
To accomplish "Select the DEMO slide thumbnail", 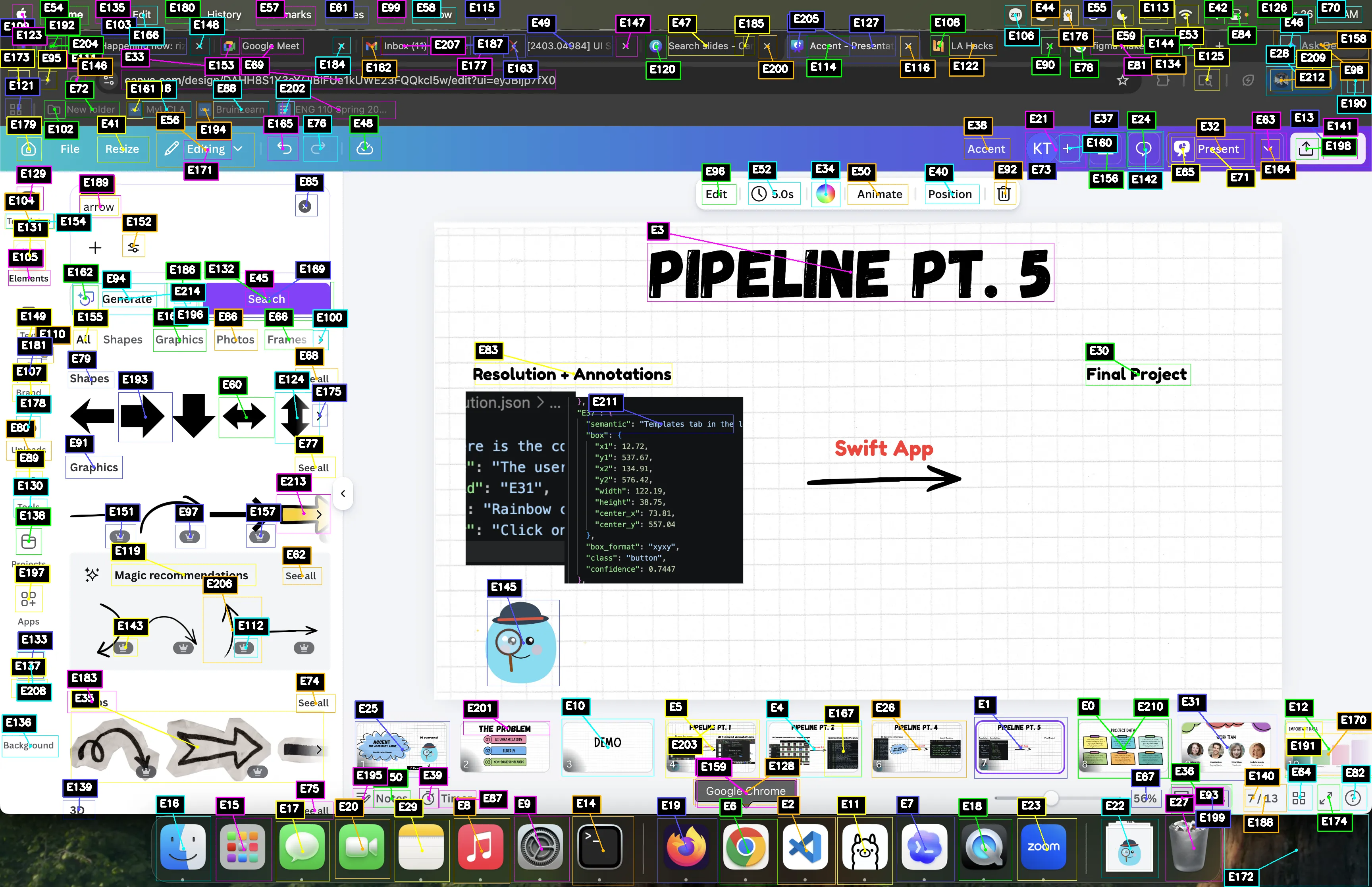I will click(x=607, y=746).
